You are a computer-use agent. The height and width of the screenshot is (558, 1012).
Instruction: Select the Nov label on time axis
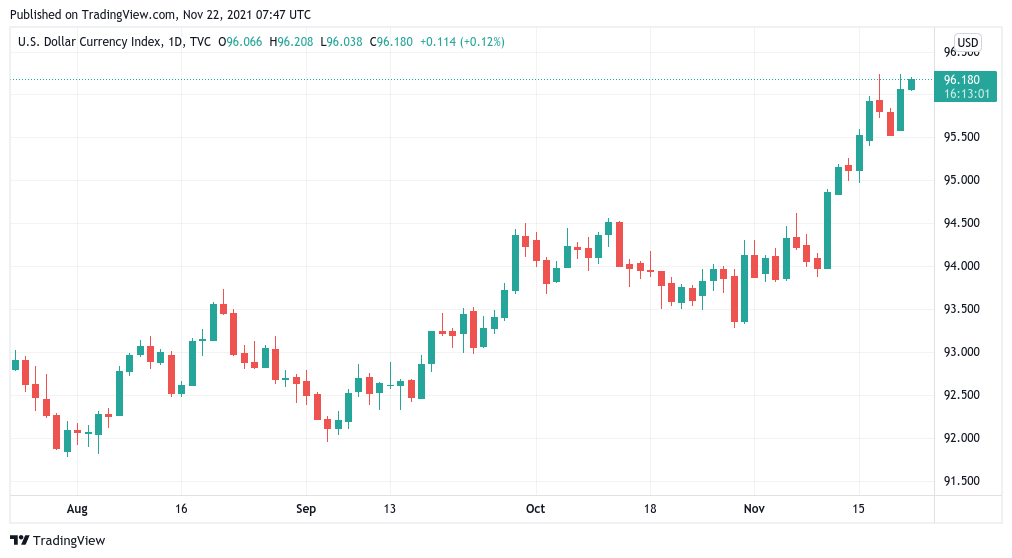754,509
